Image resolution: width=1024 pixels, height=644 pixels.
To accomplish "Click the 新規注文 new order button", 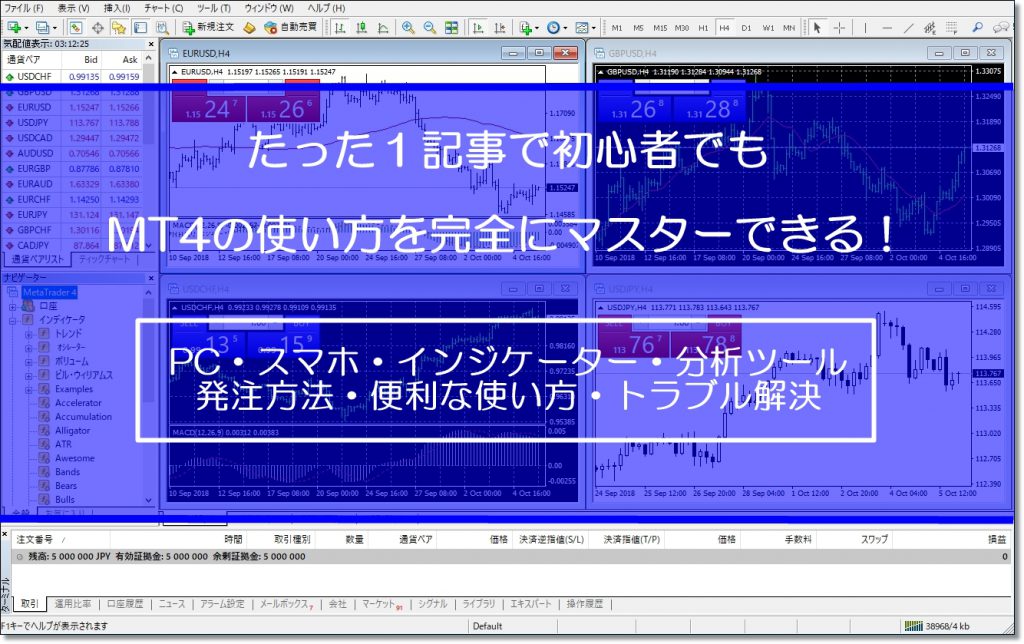I will (x=208, y=27).
